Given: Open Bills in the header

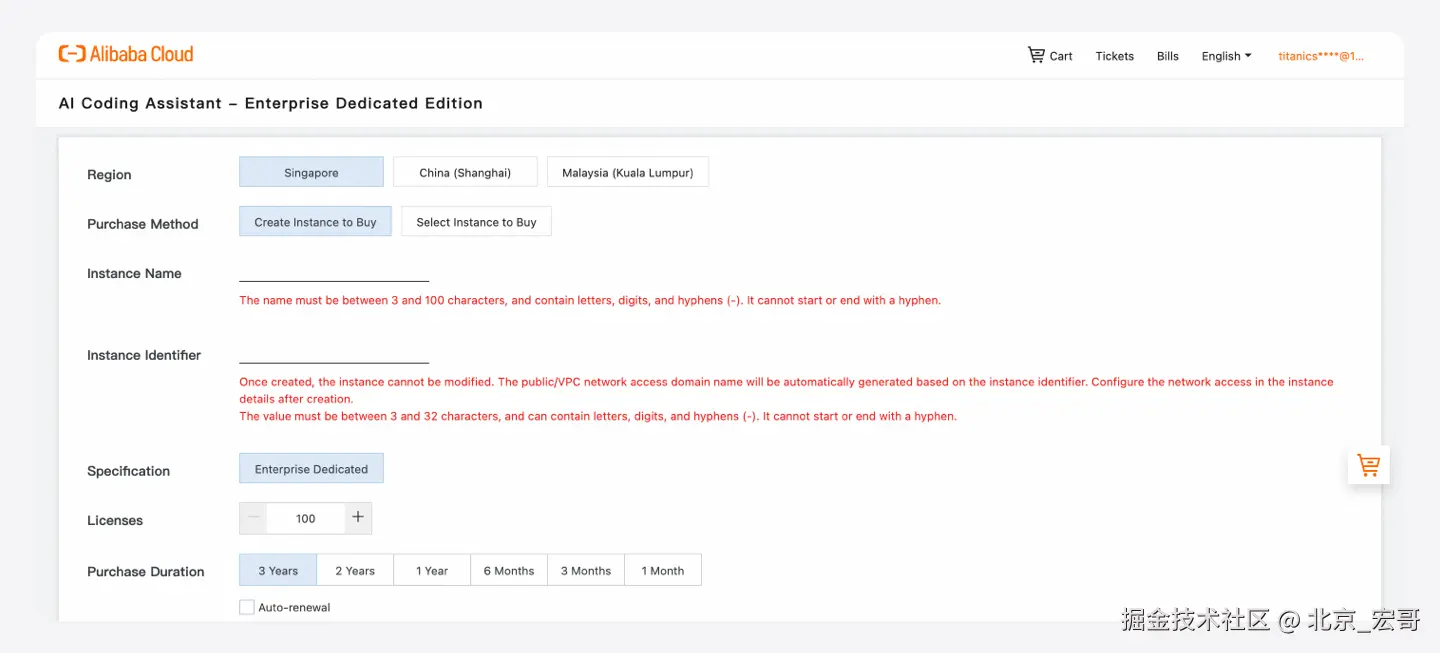Looking at the screenshot, I should (x=1168, y=56).
